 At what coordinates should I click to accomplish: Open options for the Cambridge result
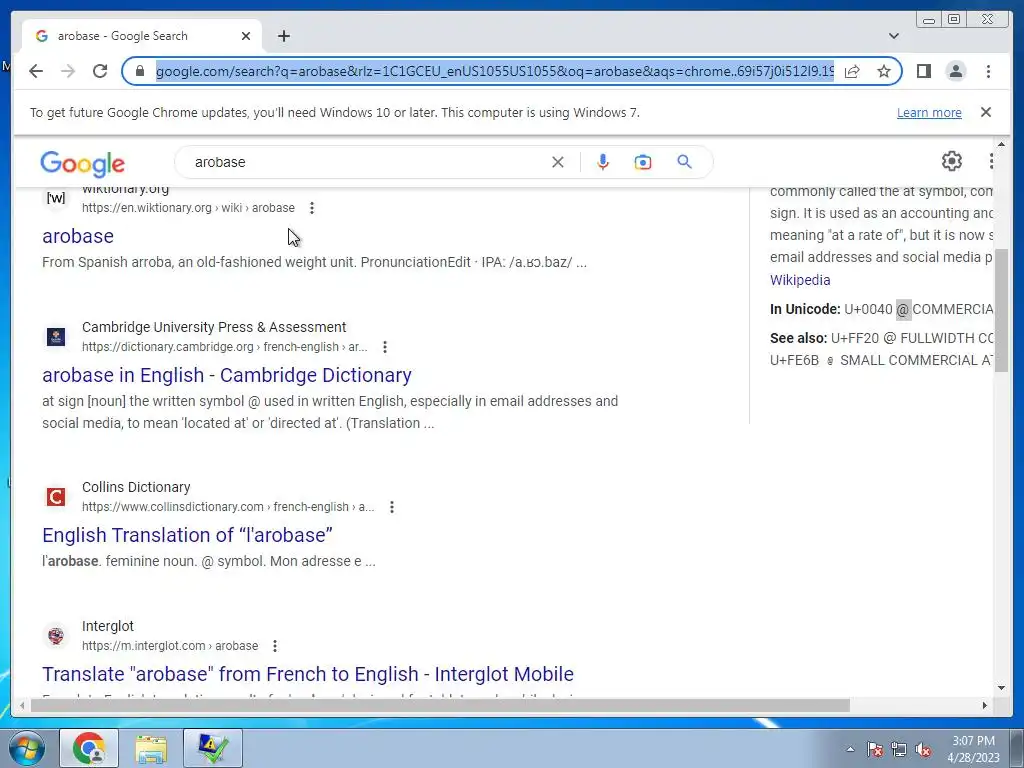coord(385,347)
